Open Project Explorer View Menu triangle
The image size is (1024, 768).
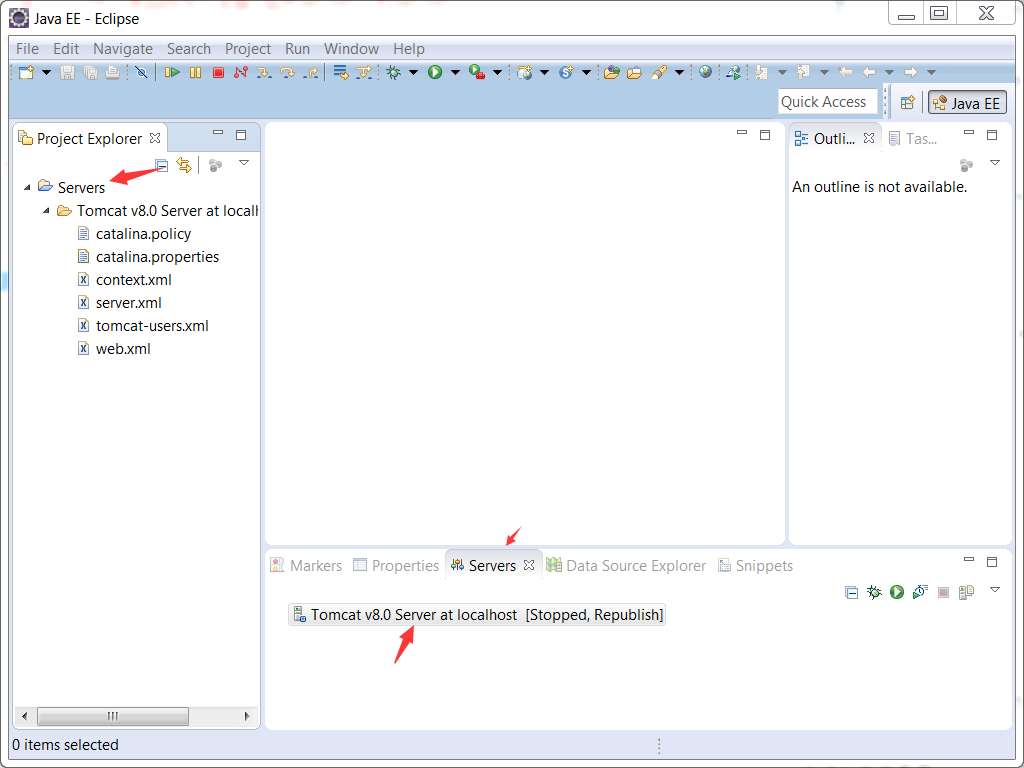click(x=244, y=163)
